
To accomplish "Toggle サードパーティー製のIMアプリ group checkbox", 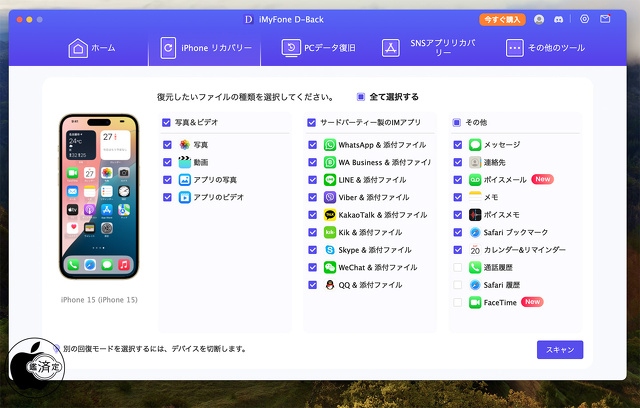I will [x=311, y=122].
